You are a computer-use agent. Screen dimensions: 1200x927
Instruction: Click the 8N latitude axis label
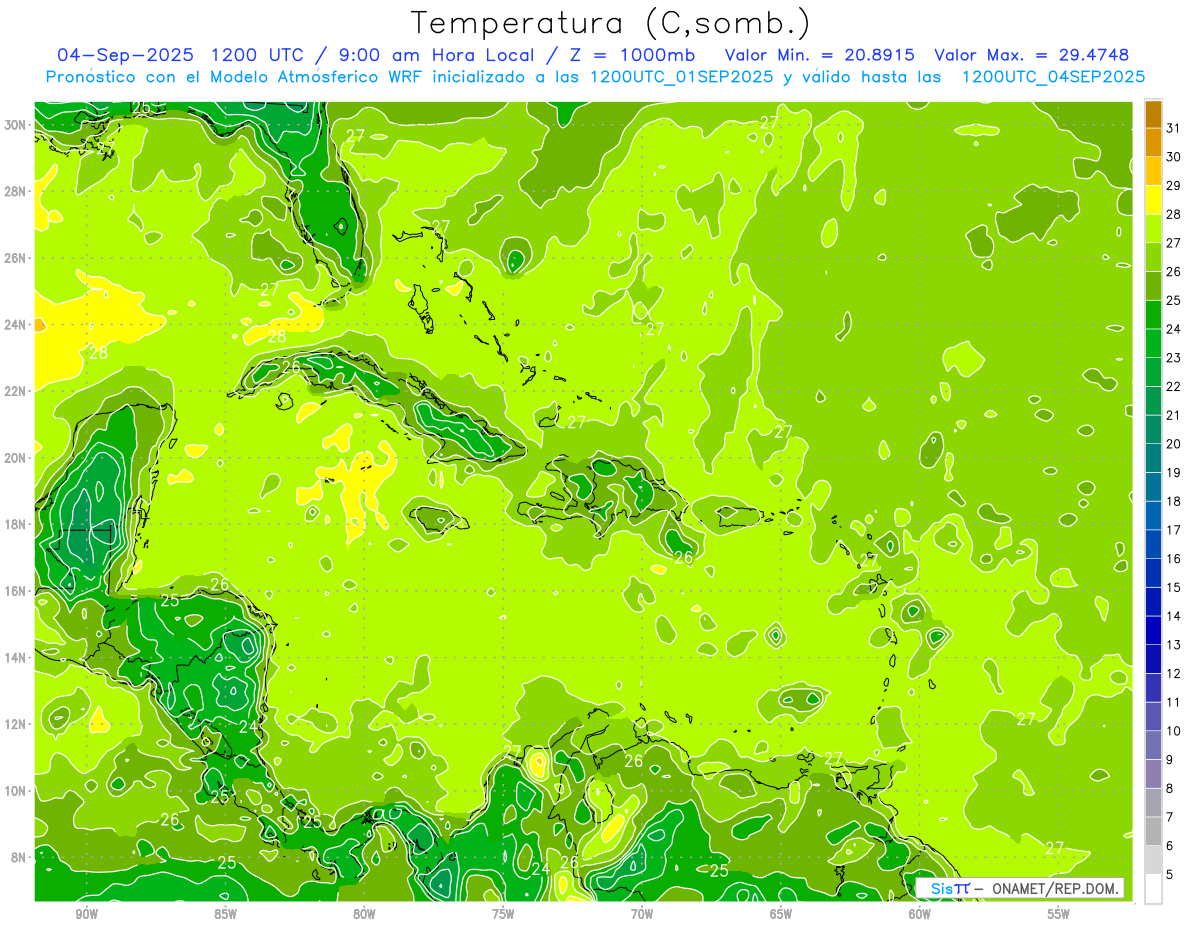pos(20,857)
